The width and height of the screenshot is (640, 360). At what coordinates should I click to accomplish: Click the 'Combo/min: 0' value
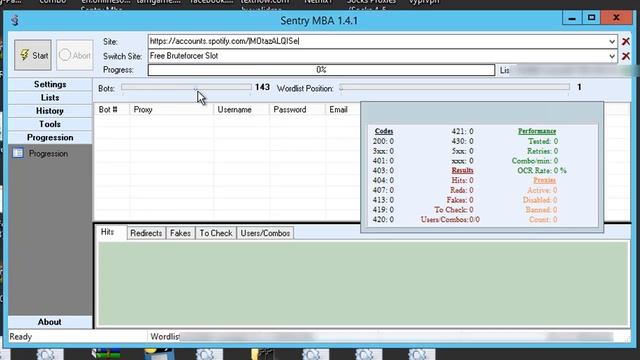coord(535,161)
